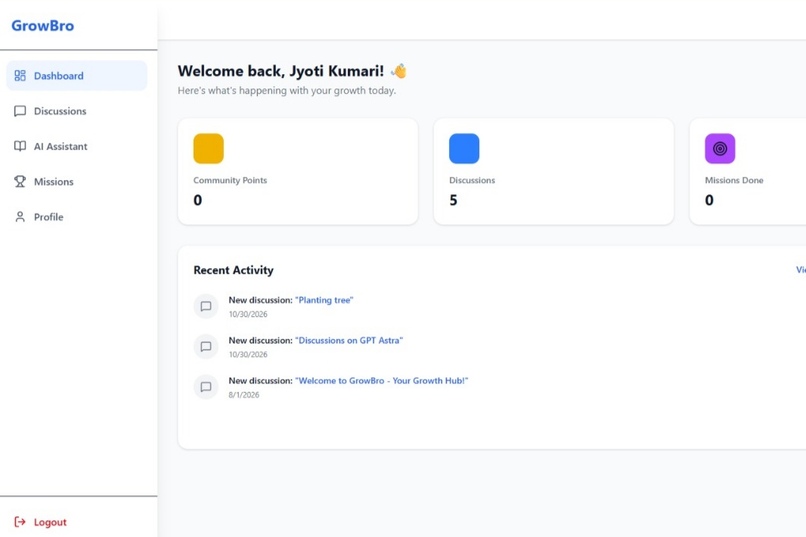Open "Welcome to GrowBro - Your Growth Hub!" link
The image size is (806, 537).
tap(382, 381)
